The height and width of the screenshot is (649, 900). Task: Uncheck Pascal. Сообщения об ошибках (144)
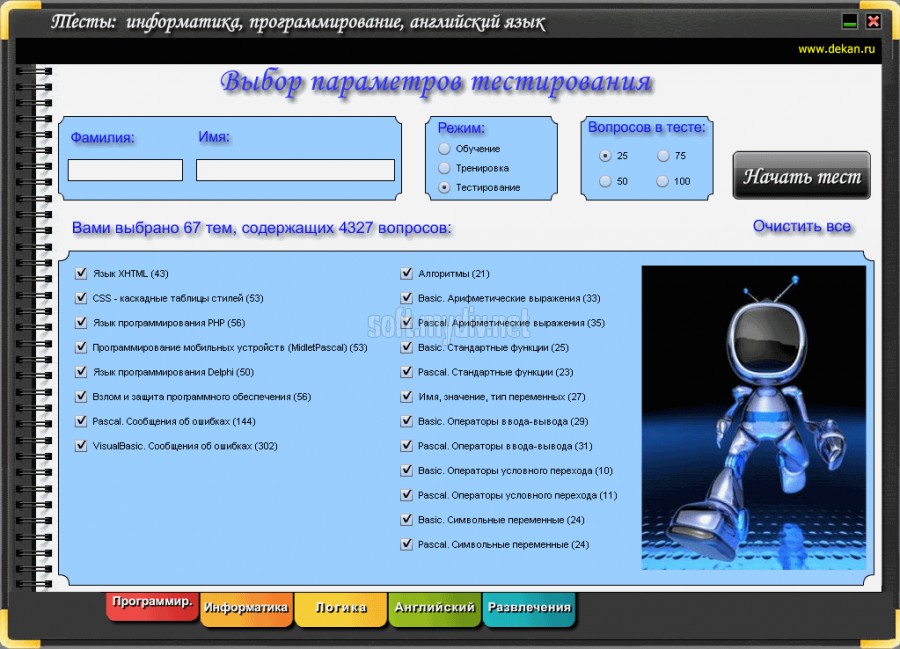click(81, 421)
